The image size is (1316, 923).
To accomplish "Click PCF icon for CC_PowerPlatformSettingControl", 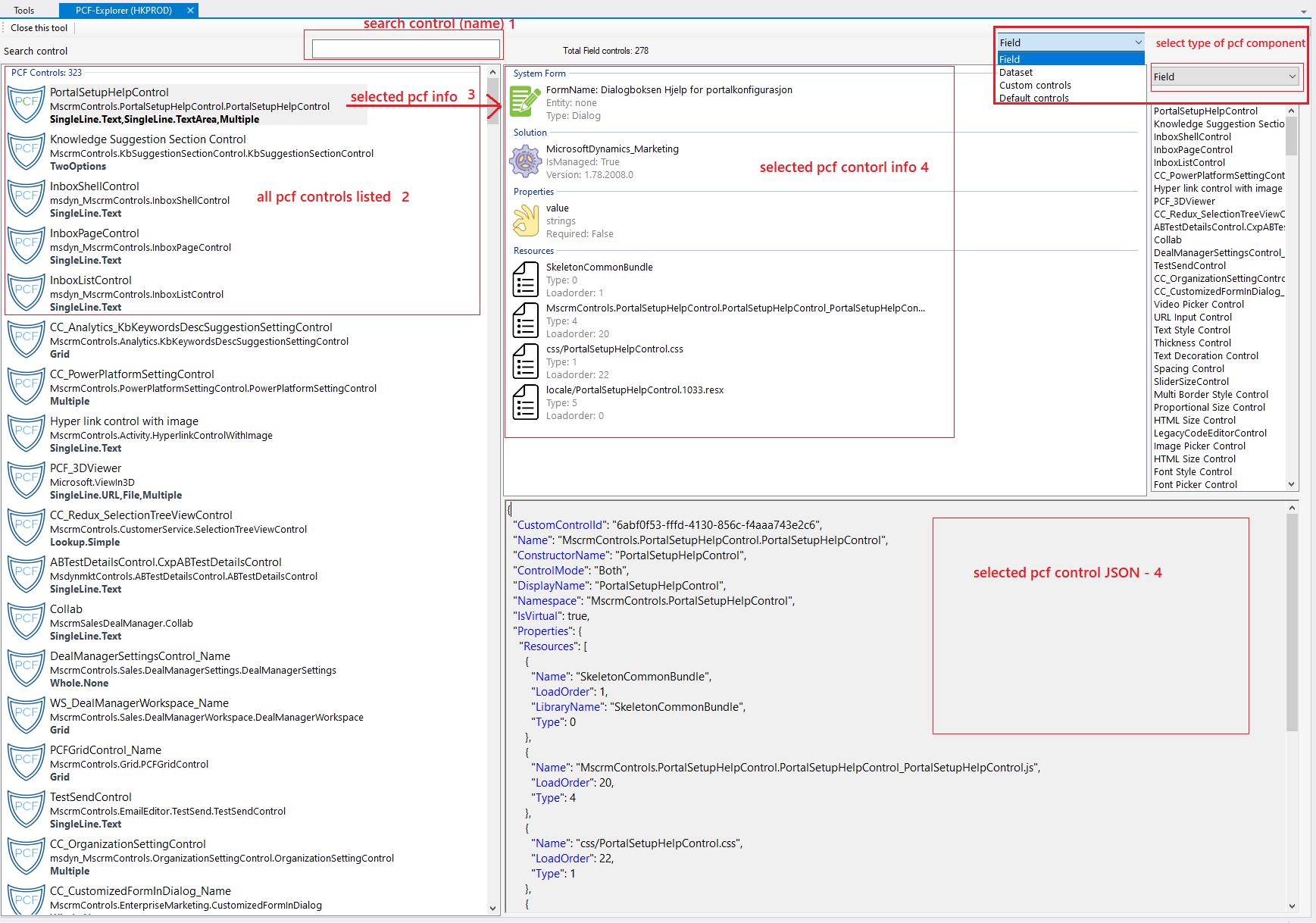I will 27,387.
